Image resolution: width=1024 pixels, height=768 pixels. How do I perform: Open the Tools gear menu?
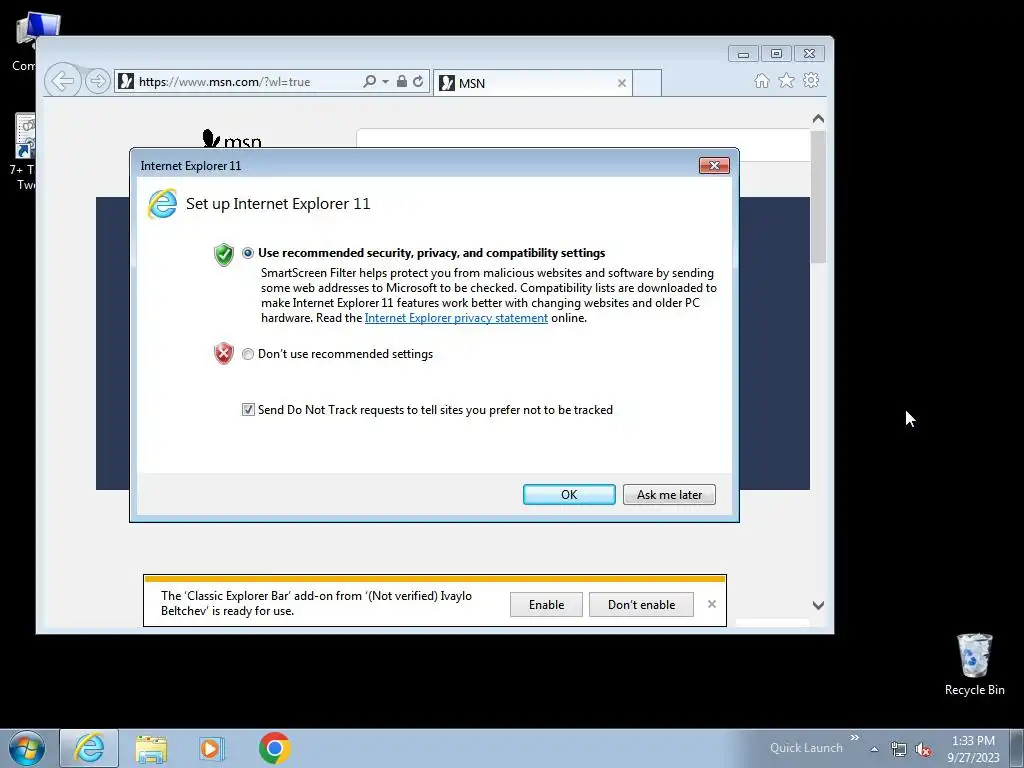(x=811, y=80)
